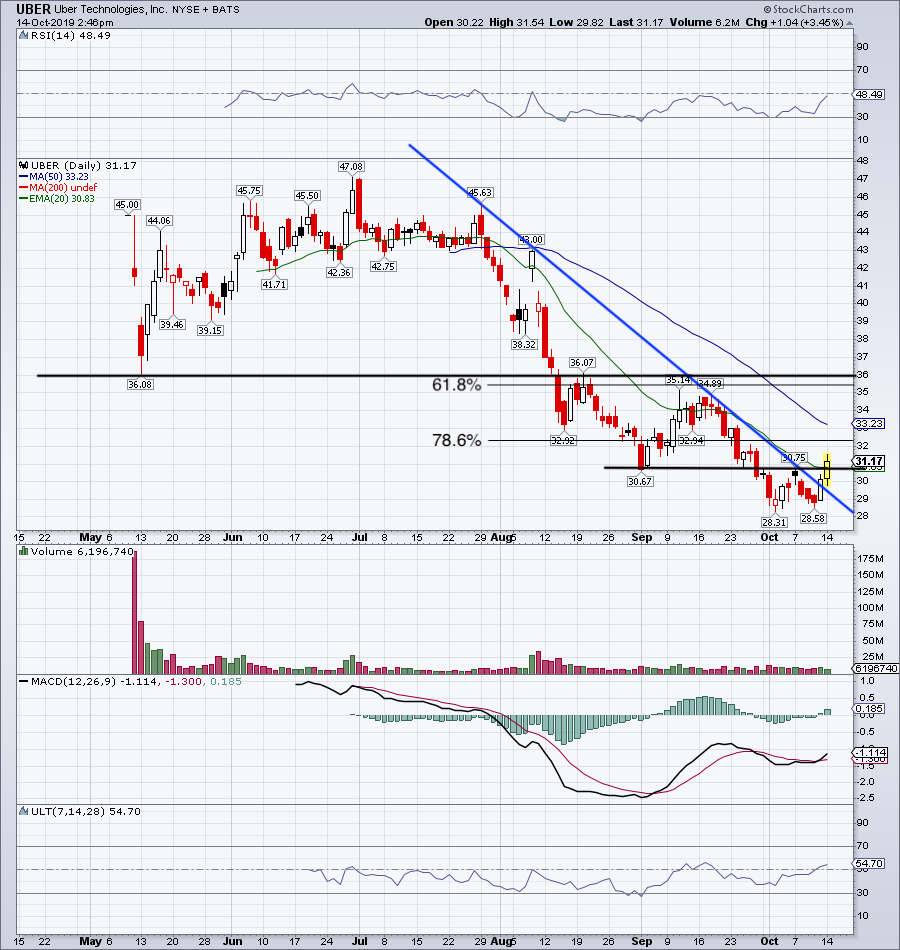Viewport: 900px width, 950px height.
Task: Click the MA(200) undef legend entry
Action: tap(58, 188)
